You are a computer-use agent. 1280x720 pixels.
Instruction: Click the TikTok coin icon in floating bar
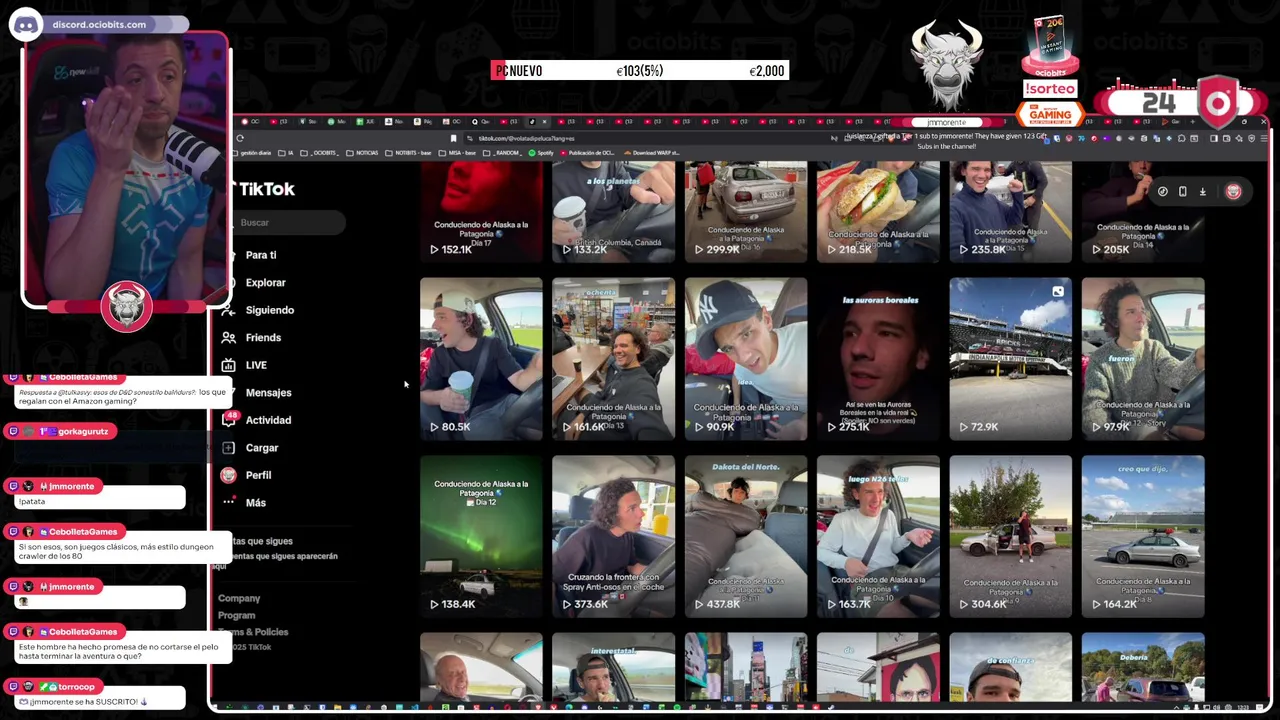click(x=1163, y=191)
